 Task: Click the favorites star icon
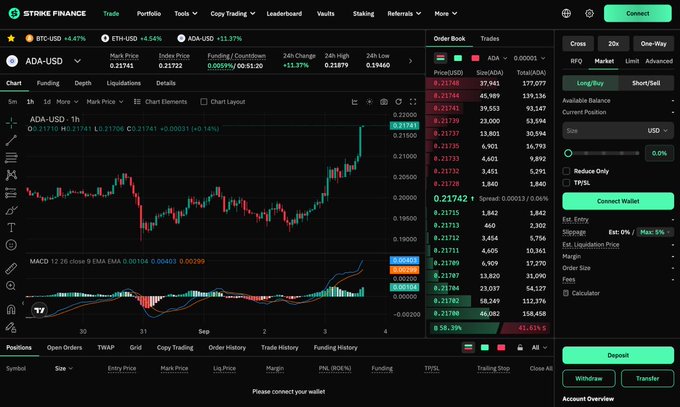coord(11,39)
